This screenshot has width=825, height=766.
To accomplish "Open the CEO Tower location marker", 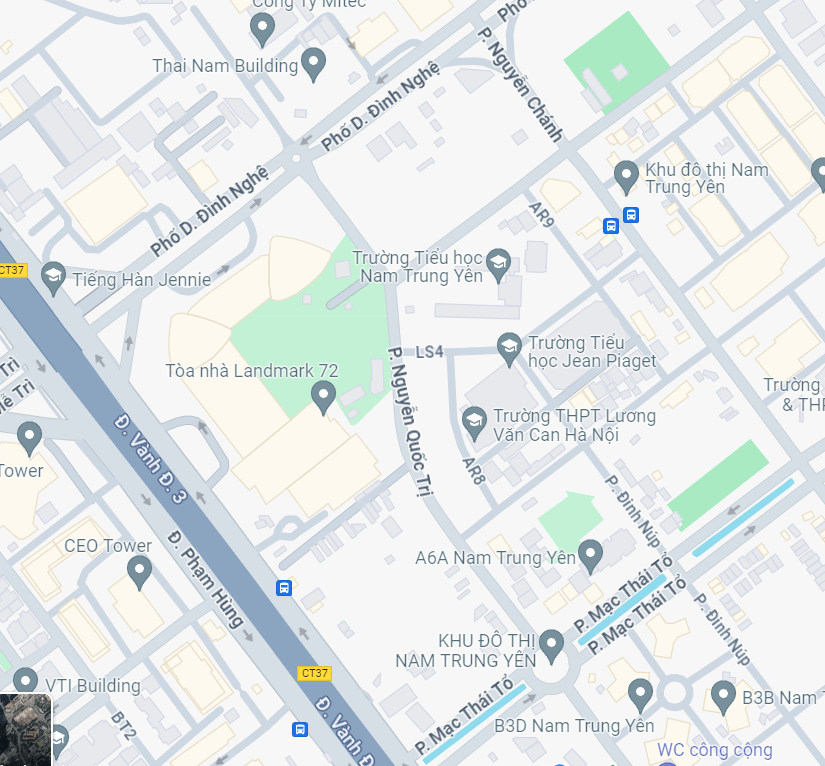I will point(139,573).
